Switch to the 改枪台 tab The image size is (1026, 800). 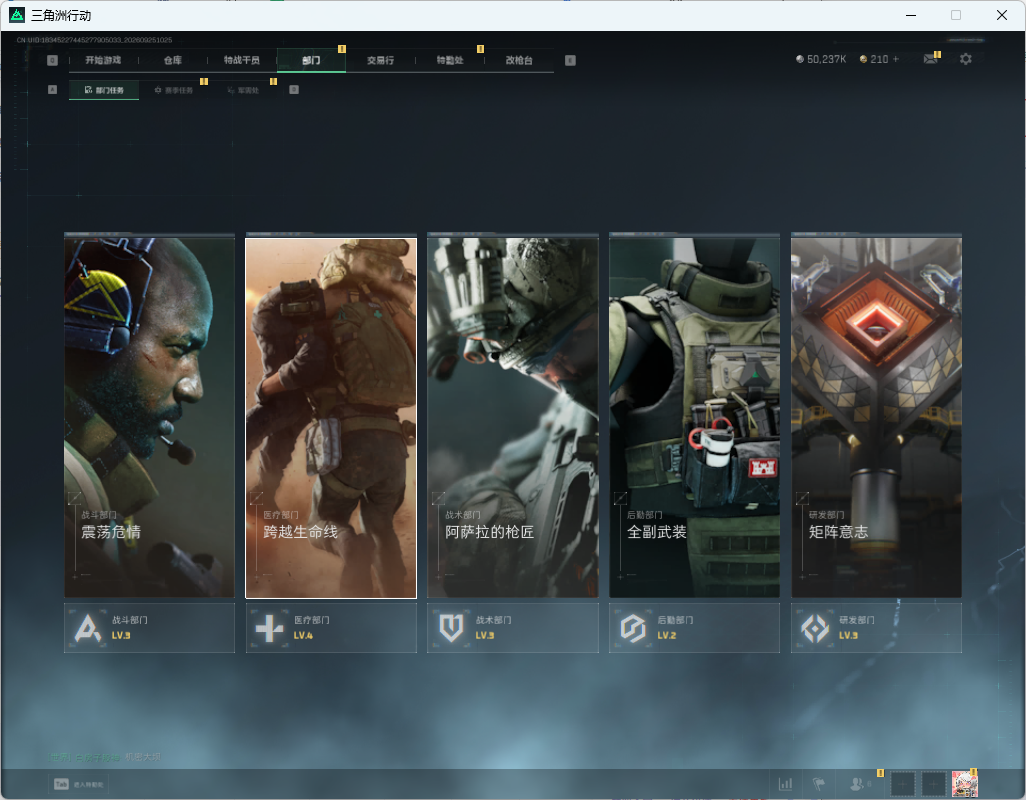click(x=519, y=60)
